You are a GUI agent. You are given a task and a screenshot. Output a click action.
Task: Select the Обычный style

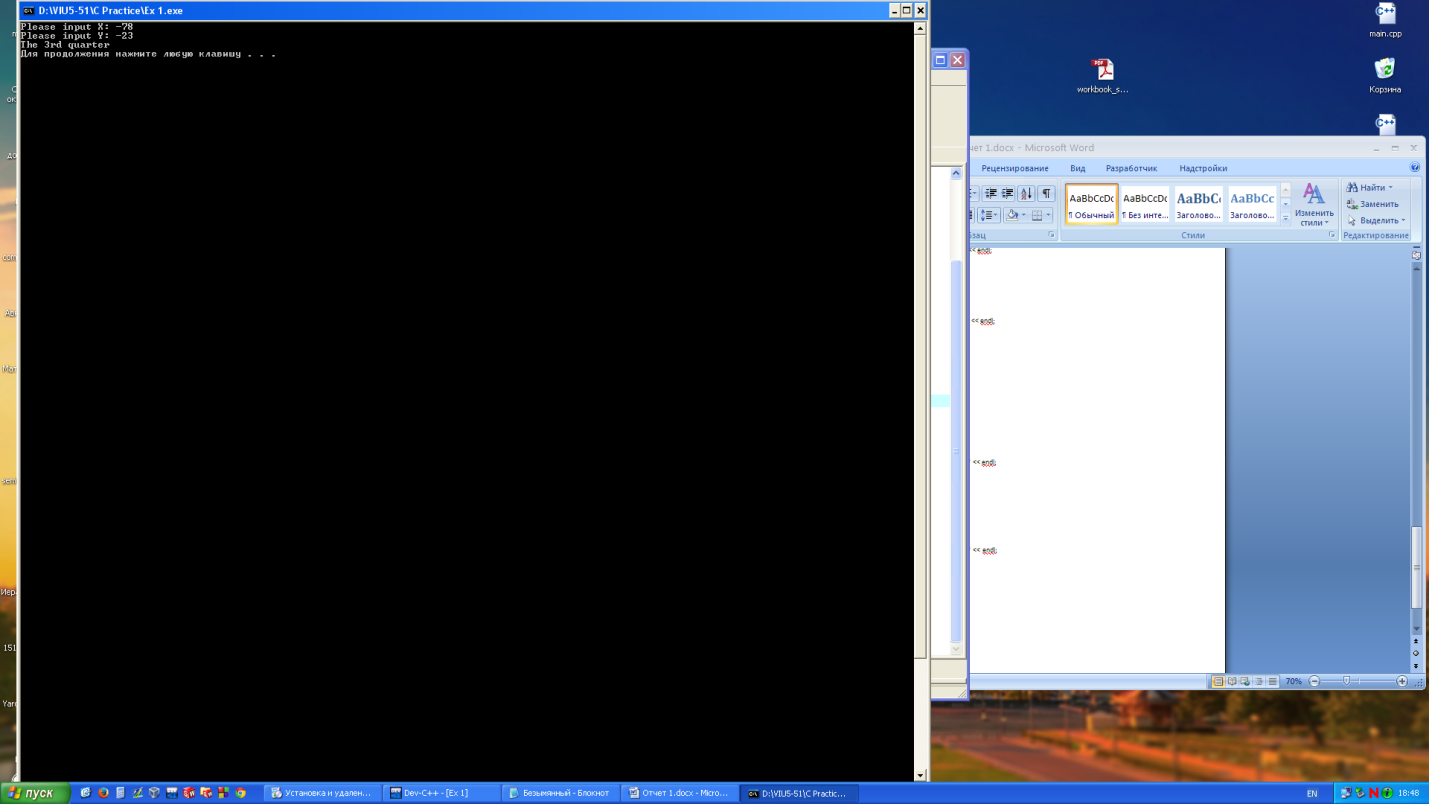point(1091,204)
